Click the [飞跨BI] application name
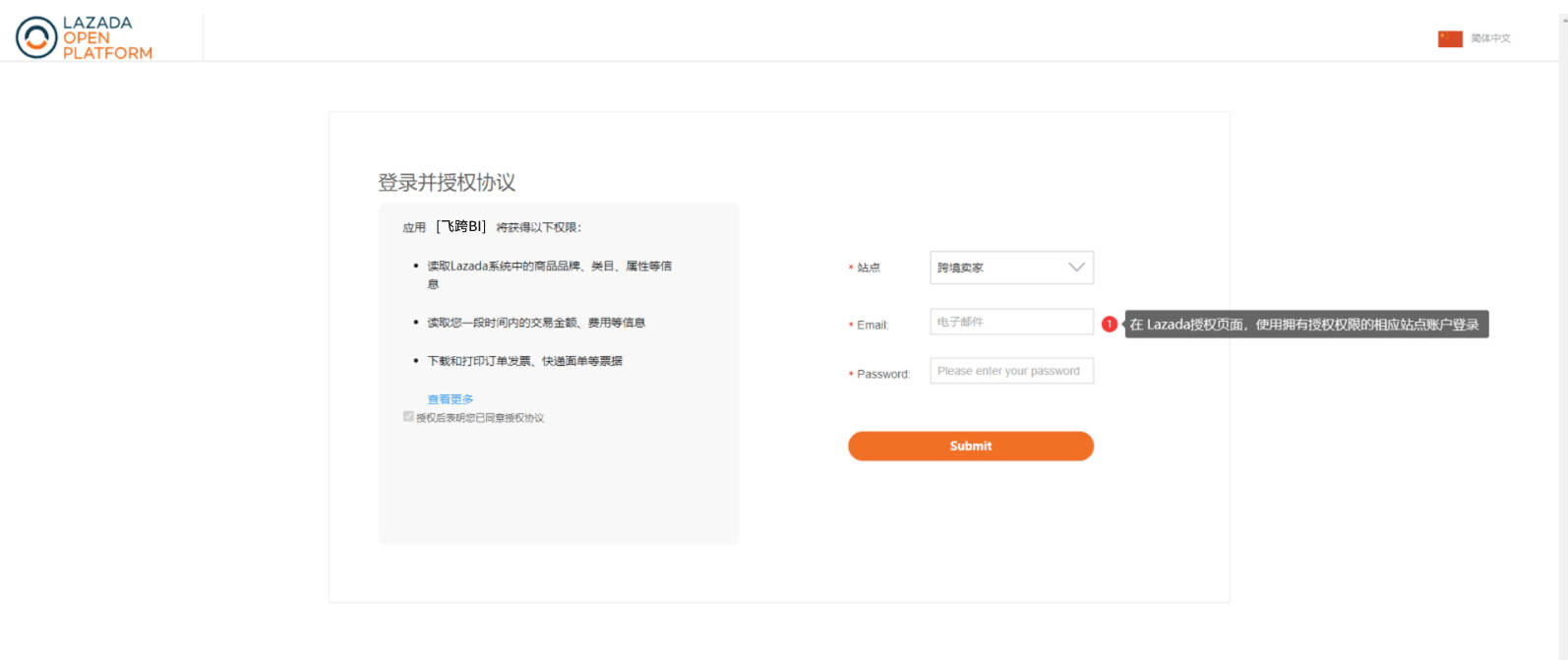The image size is (1568, 660). point(460,226)
